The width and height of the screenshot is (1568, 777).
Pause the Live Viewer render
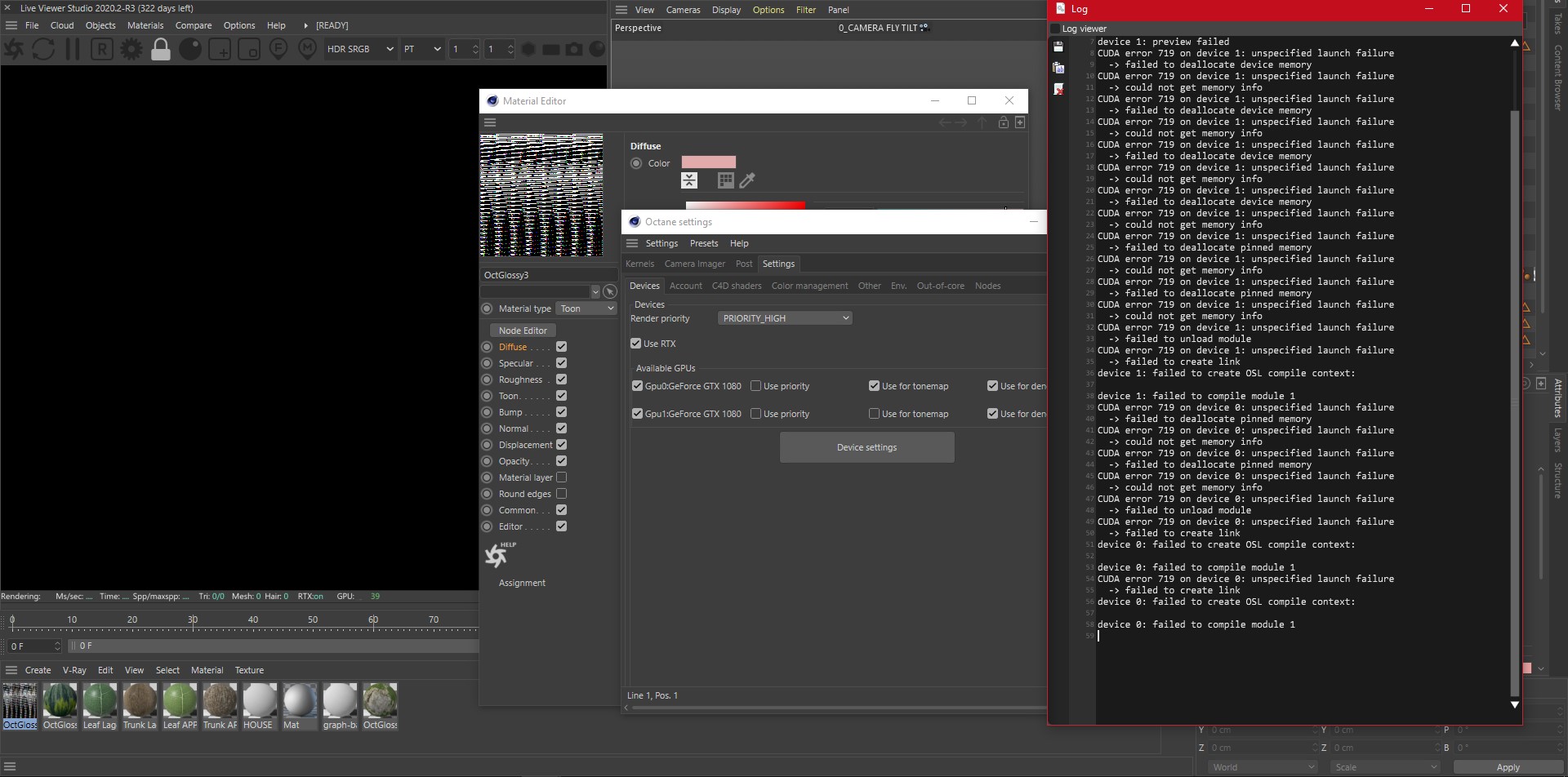click(73, 49)
